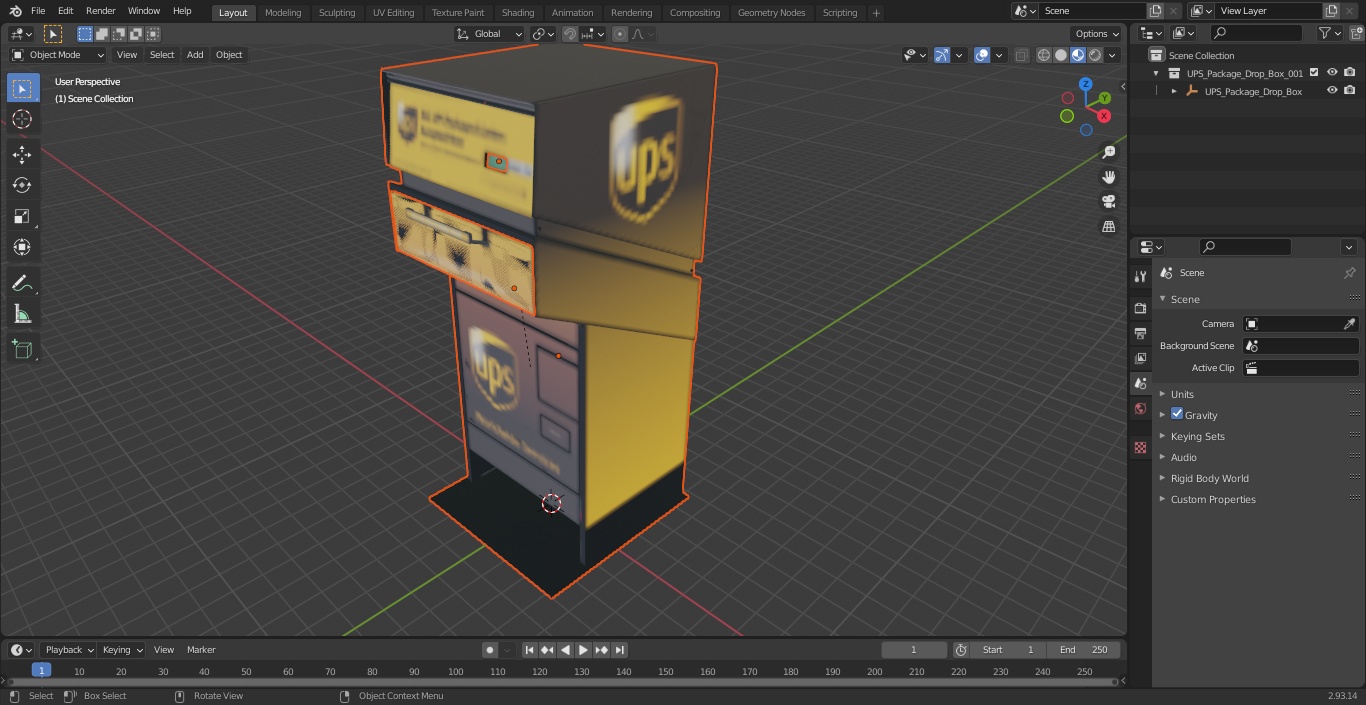Viewport: 1366px width, 705px height.
Task: Select the Cursor tool in the toolbar
Action: tap(22, 119)
